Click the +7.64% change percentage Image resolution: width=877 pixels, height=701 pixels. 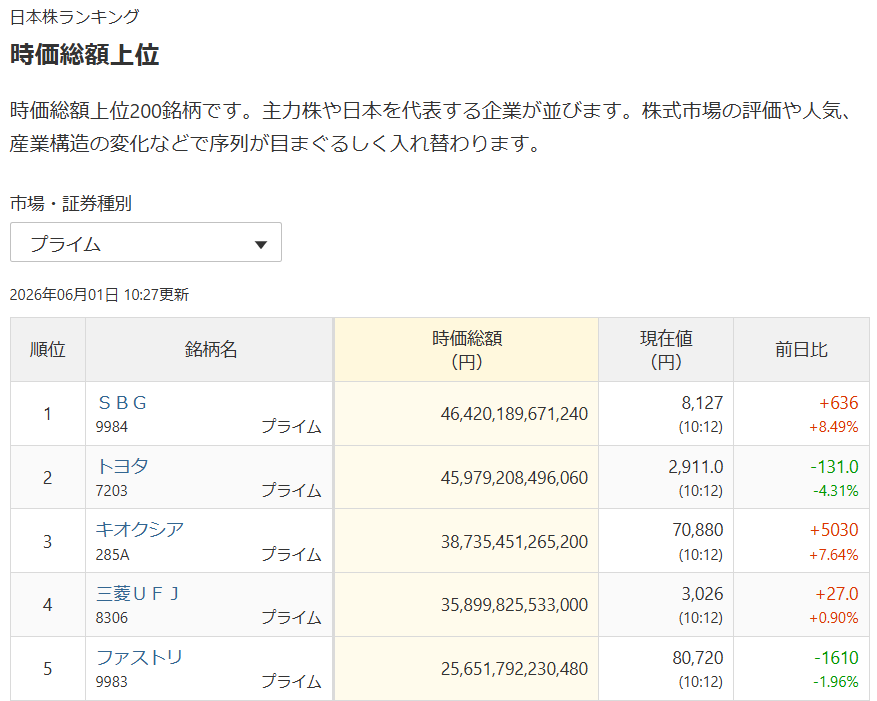tap(833, 554)
